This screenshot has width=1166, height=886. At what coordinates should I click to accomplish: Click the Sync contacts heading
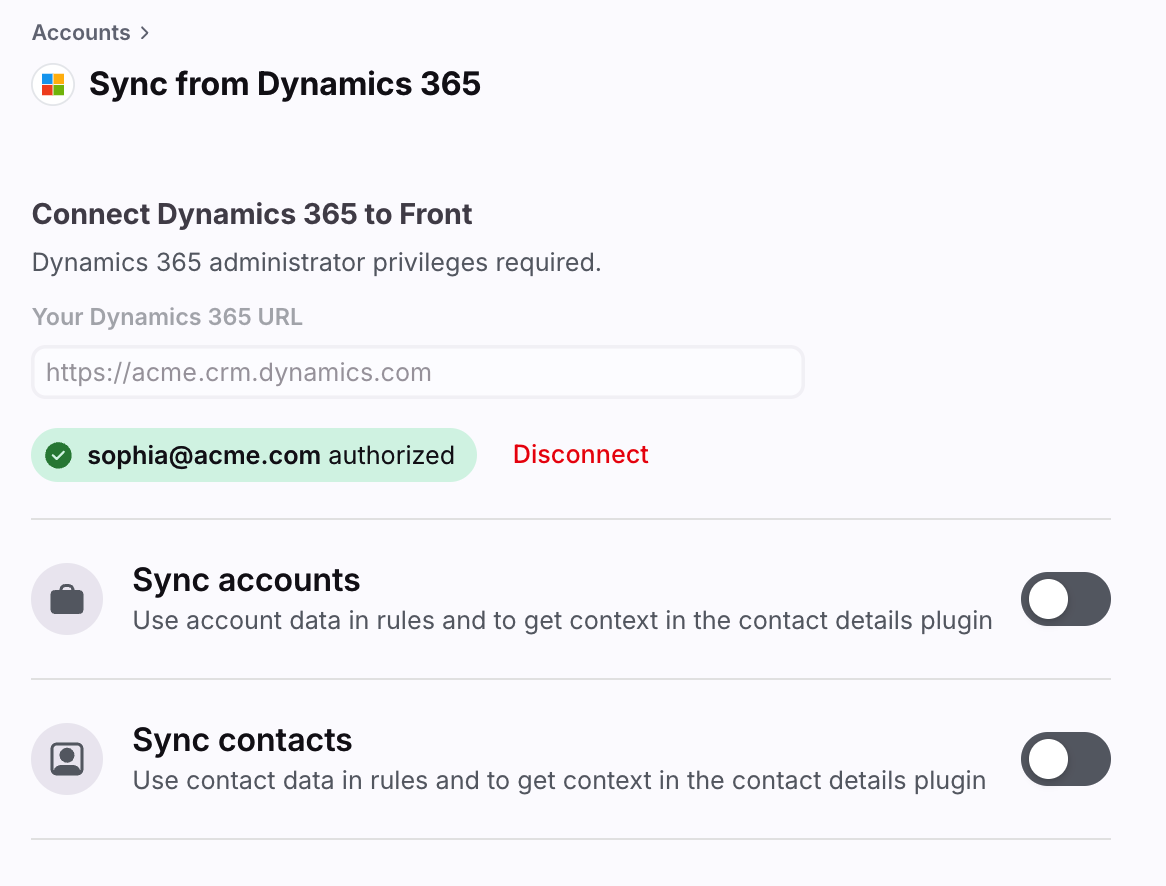pos(242,739)
